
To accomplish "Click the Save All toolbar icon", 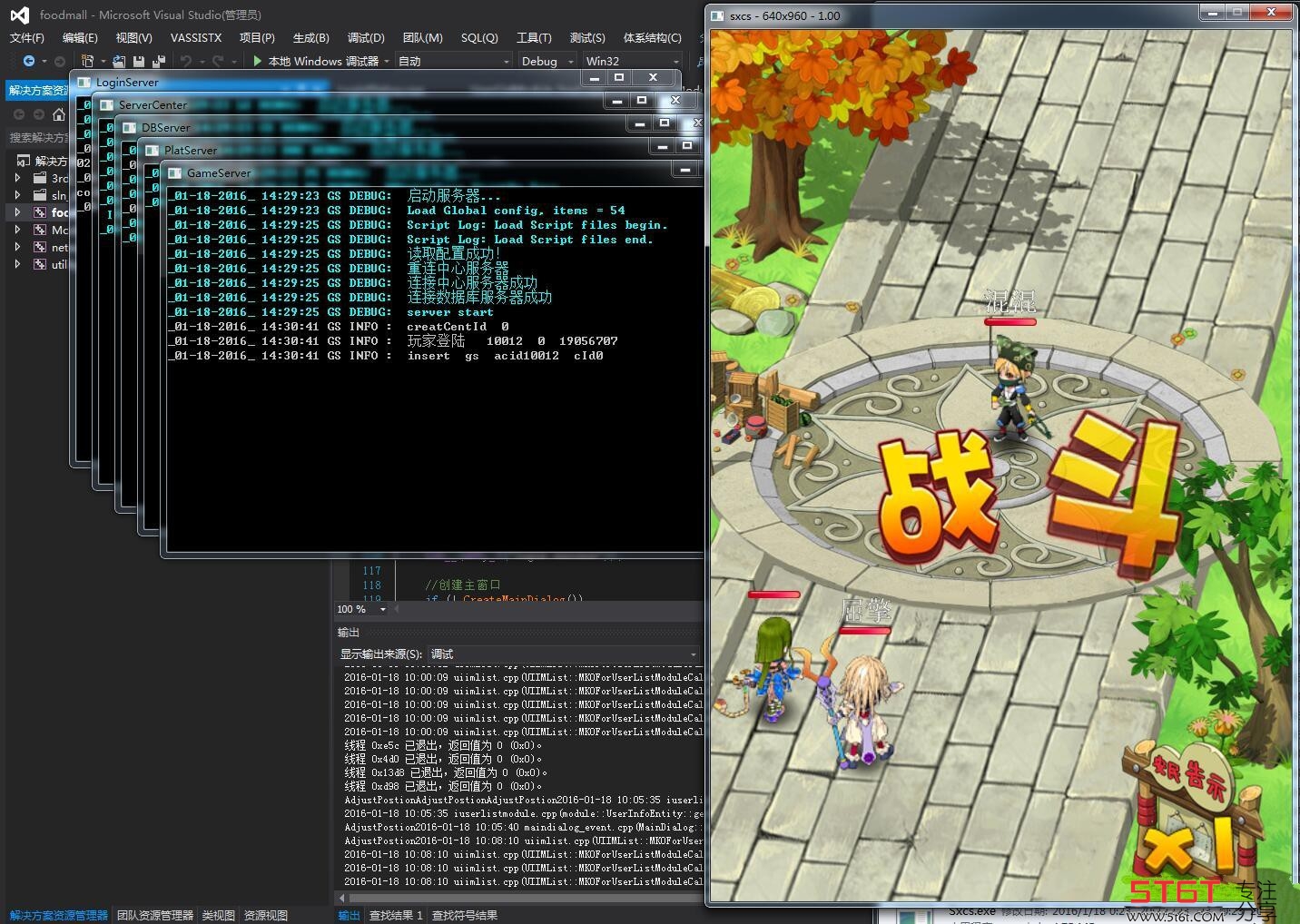I will pos(159,61).
